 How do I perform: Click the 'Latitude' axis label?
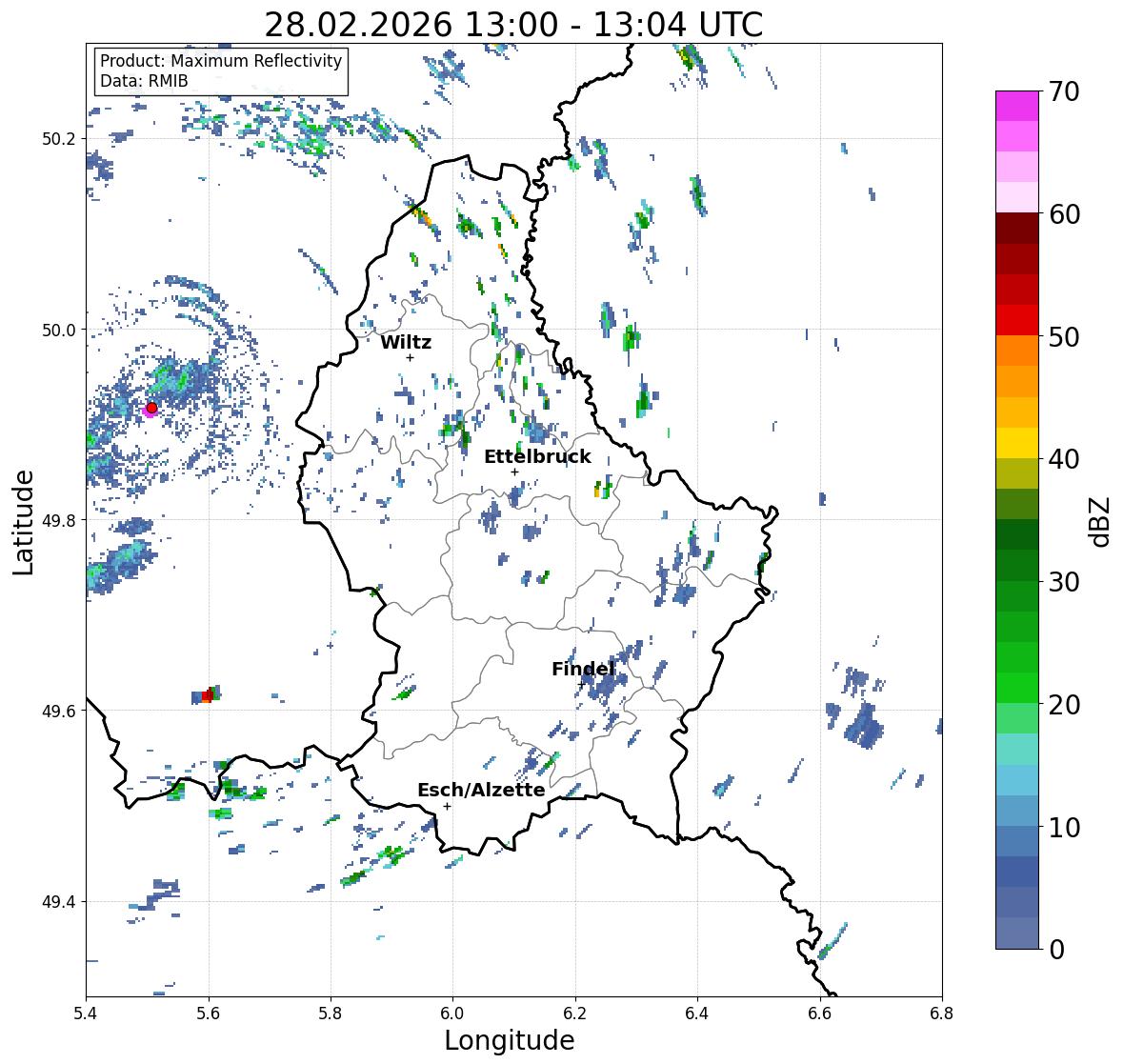(x=24, y=522)
